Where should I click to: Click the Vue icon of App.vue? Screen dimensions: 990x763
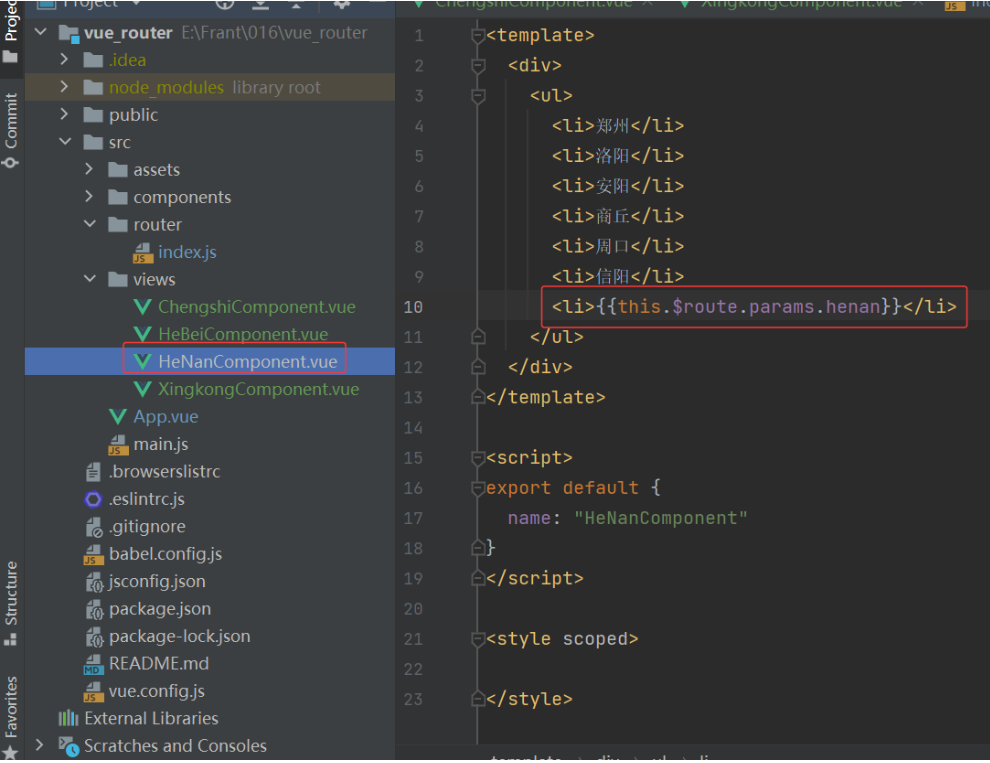tap(117, 417)
